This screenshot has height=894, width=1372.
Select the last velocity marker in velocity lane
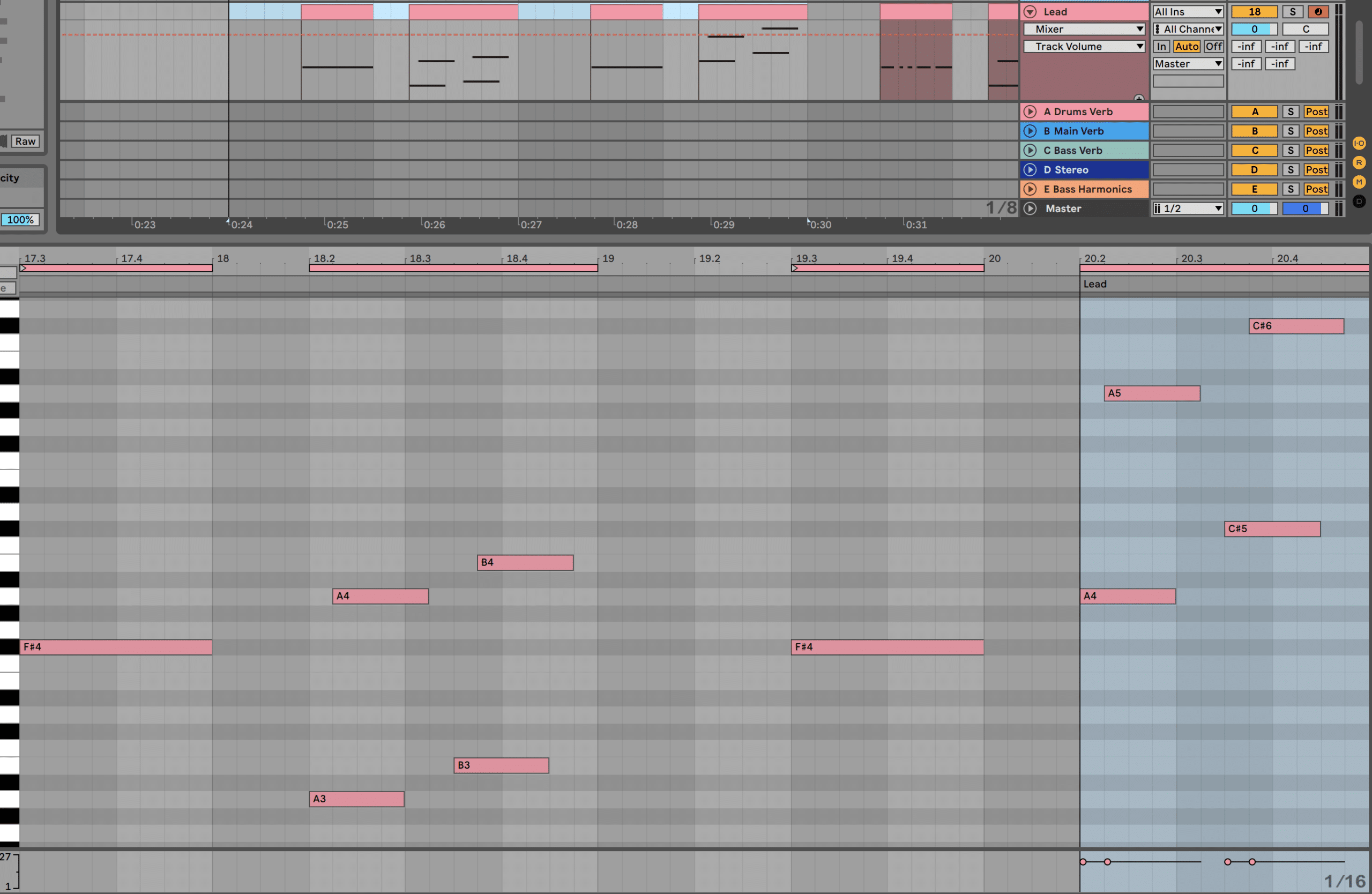pyautogui.click(x=1251, y=862)
